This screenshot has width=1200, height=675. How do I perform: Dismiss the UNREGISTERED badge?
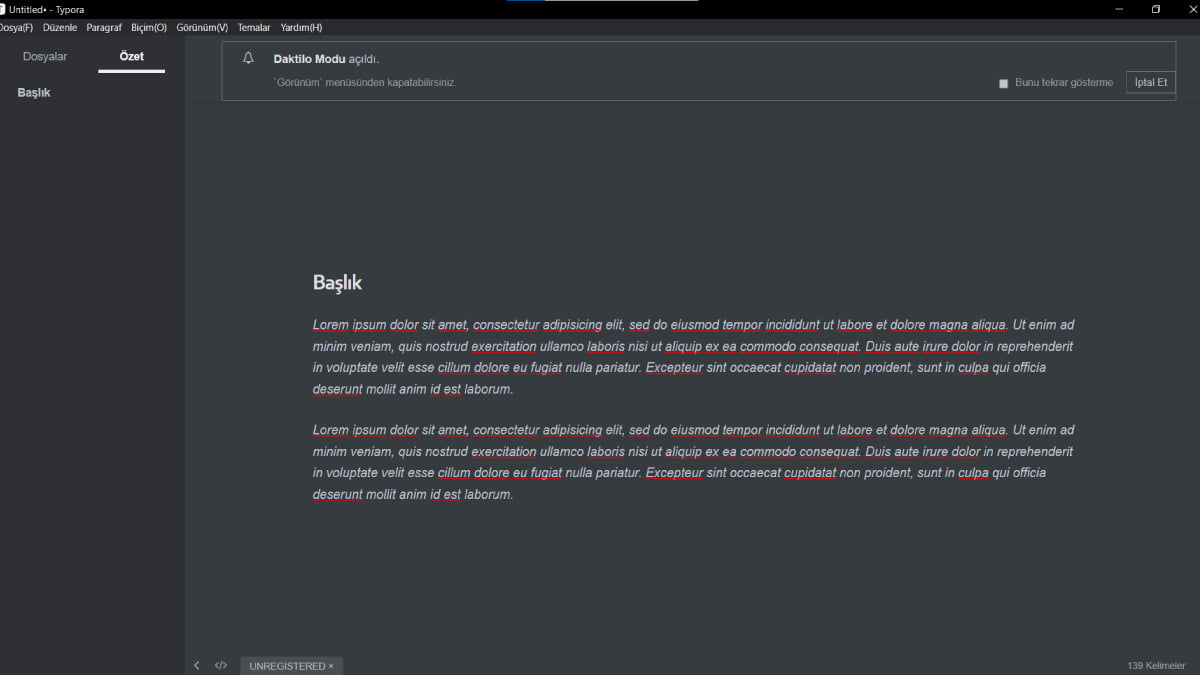331,666
